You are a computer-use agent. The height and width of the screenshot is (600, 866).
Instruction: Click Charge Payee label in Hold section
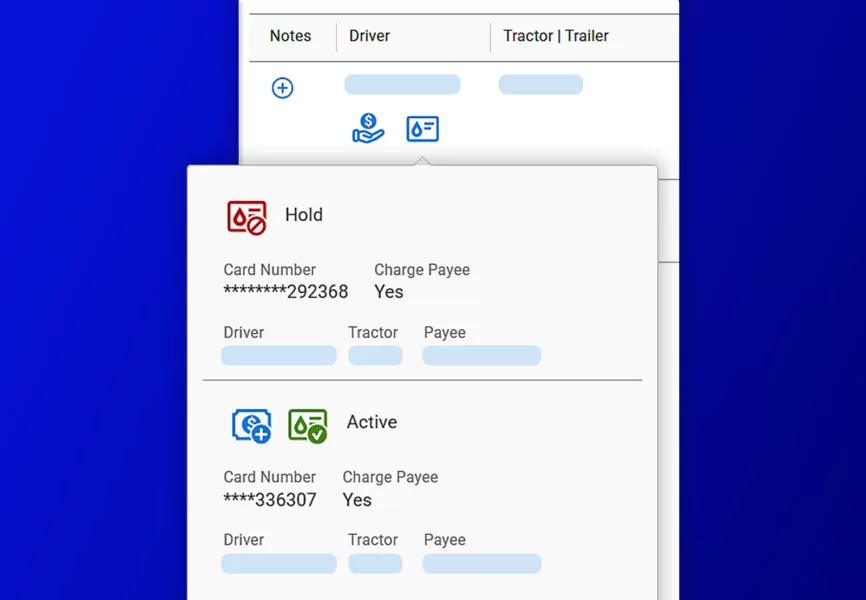422,270
